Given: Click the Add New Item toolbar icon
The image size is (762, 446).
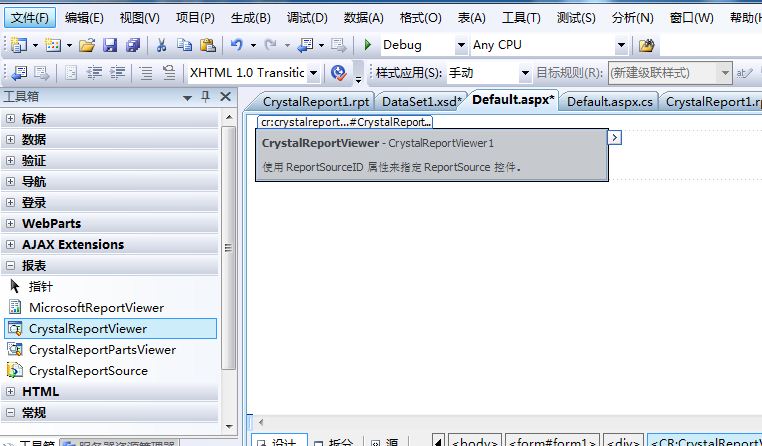Looking at the screenshot, I should [x=52, y=45].
